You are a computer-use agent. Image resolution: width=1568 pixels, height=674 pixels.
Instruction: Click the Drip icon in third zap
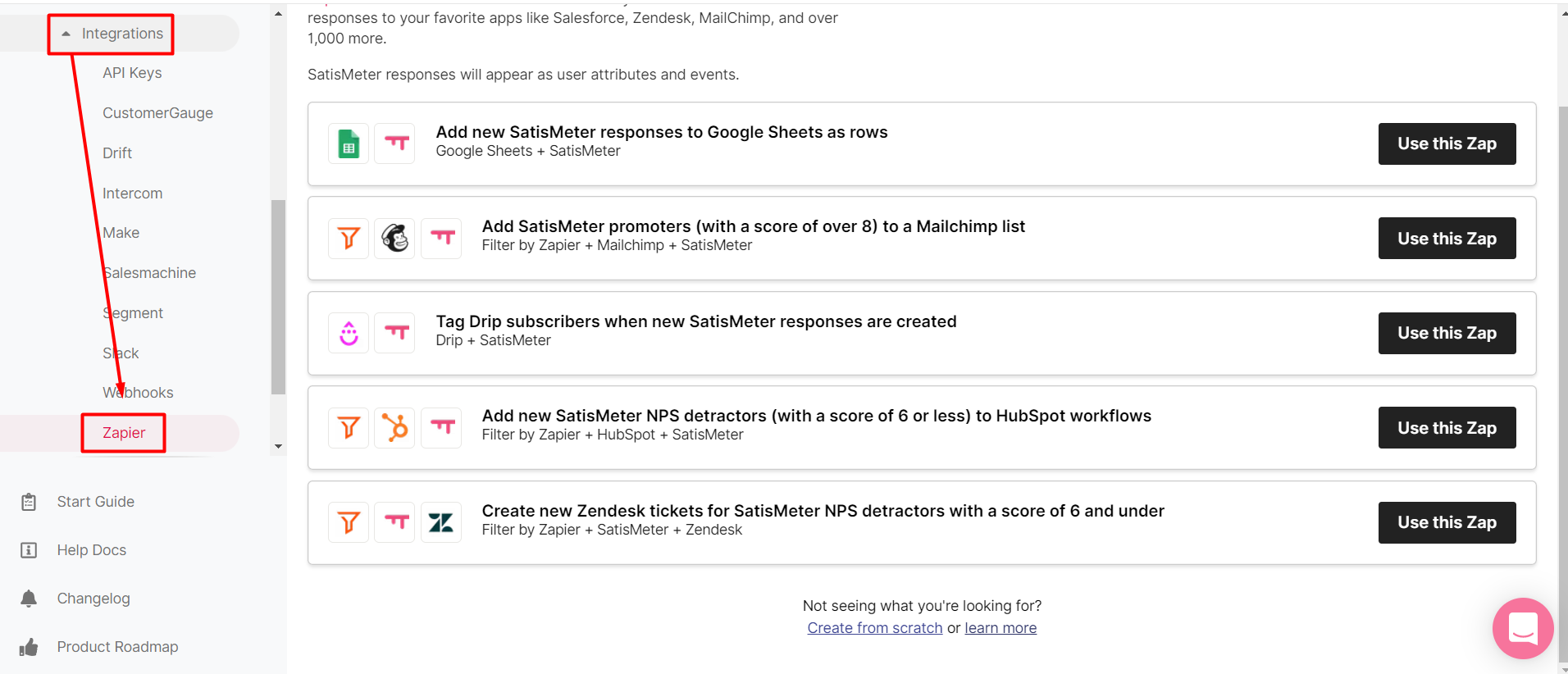(349, 333)
